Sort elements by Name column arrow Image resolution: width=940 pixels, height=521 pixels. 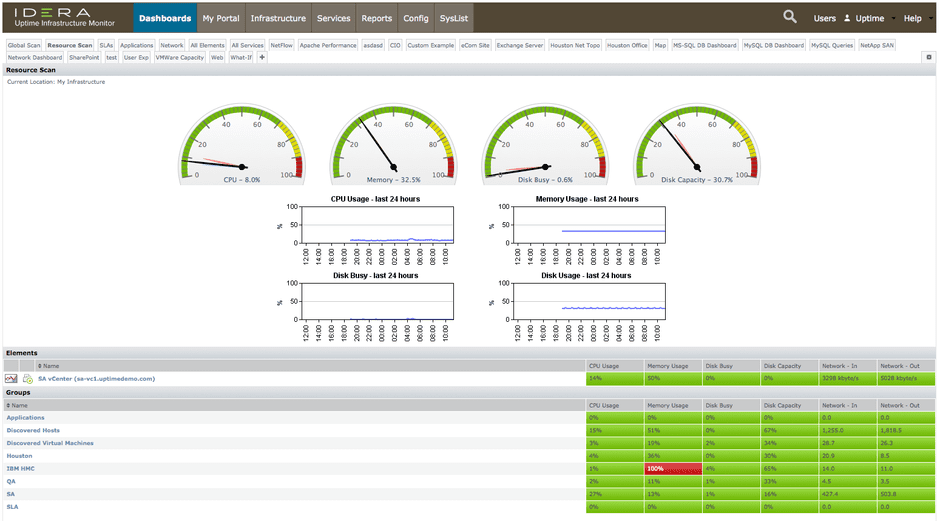click(x=40, y=366)
